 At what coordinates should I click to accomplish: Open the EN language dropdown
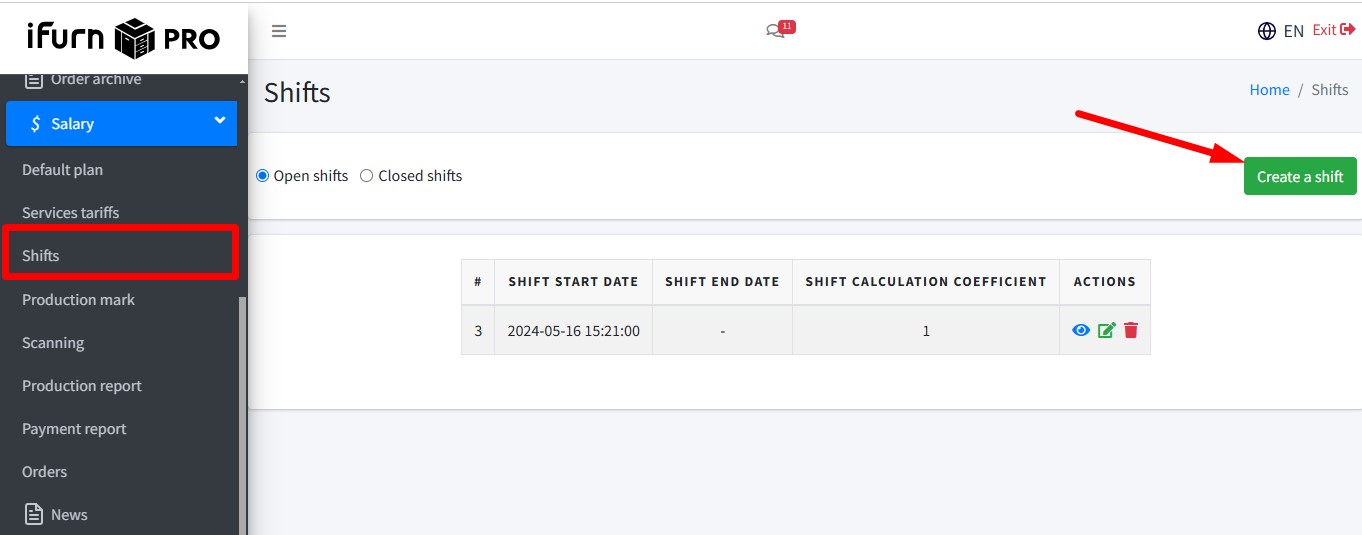click(x=1293, y=31)
